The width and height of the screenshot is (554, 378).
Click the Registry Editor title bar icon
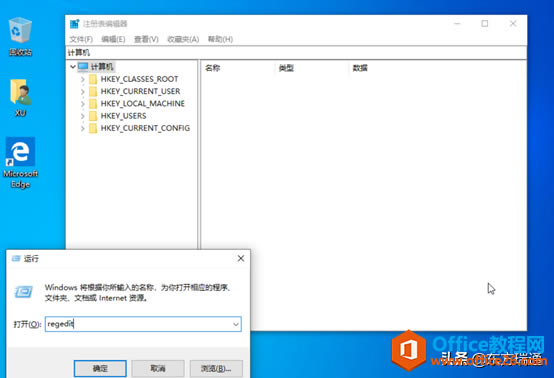pyautogui.click(x=75, y=24)
